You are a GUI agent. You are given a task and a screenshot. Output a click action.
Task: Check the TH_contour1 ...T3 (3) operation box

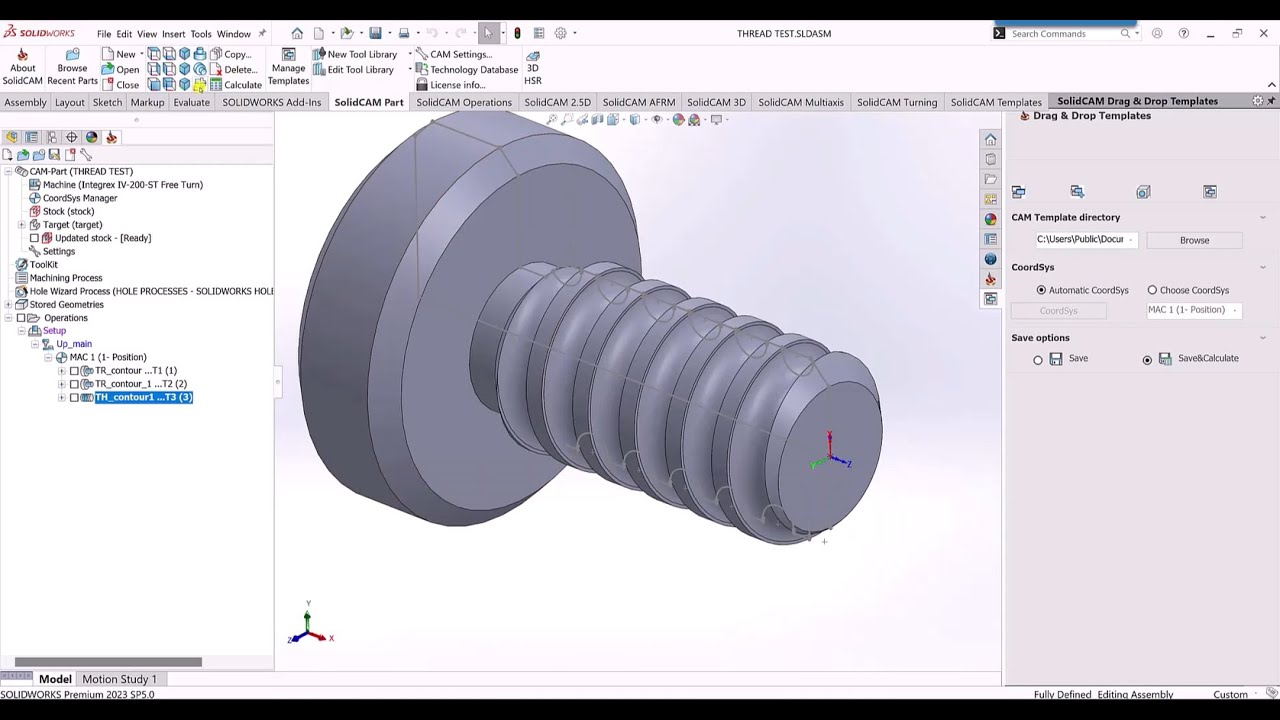[74, 397]
